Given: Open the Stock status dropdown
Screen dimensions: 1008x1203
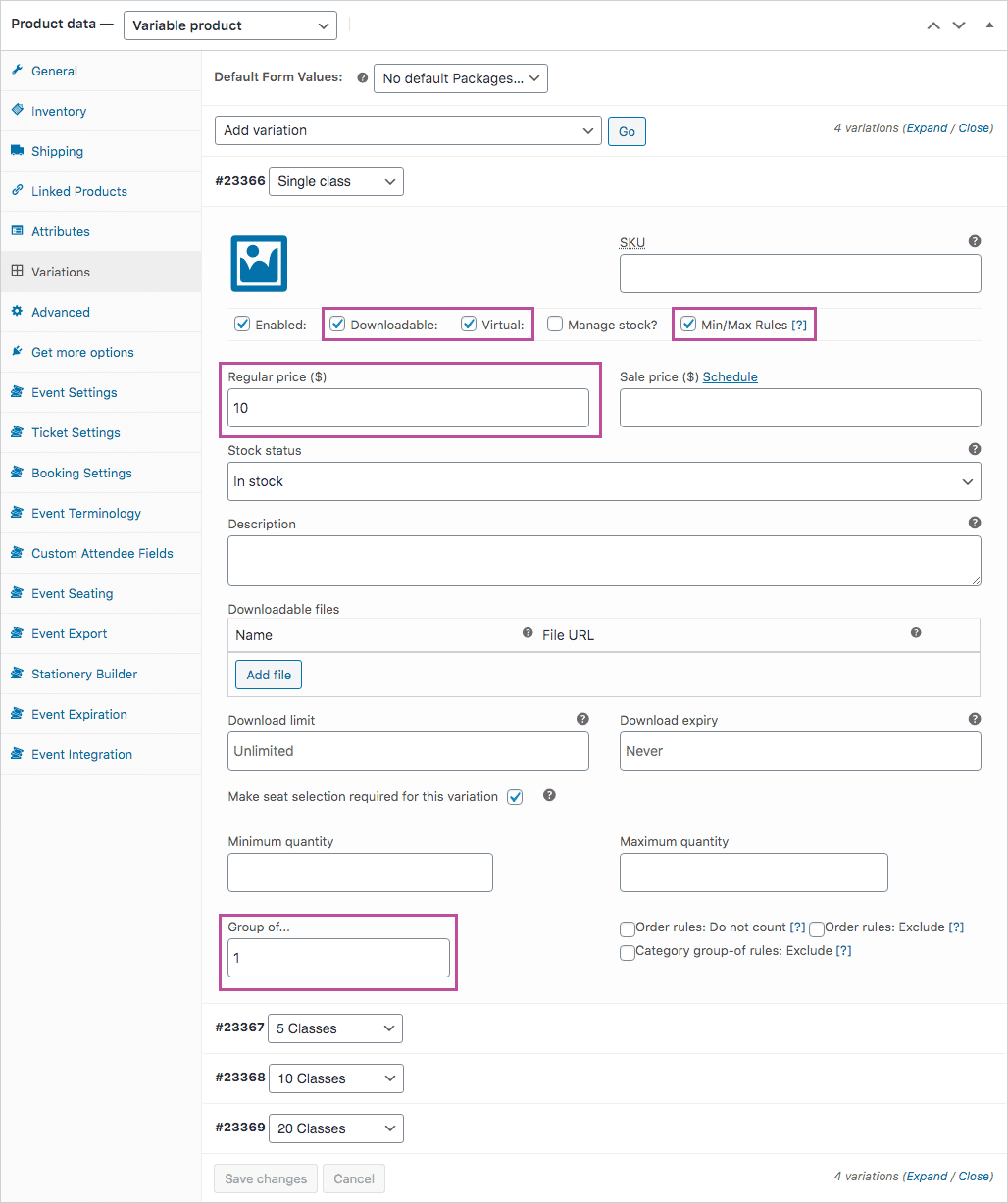Looking at the screenshot, I should 604,481.
